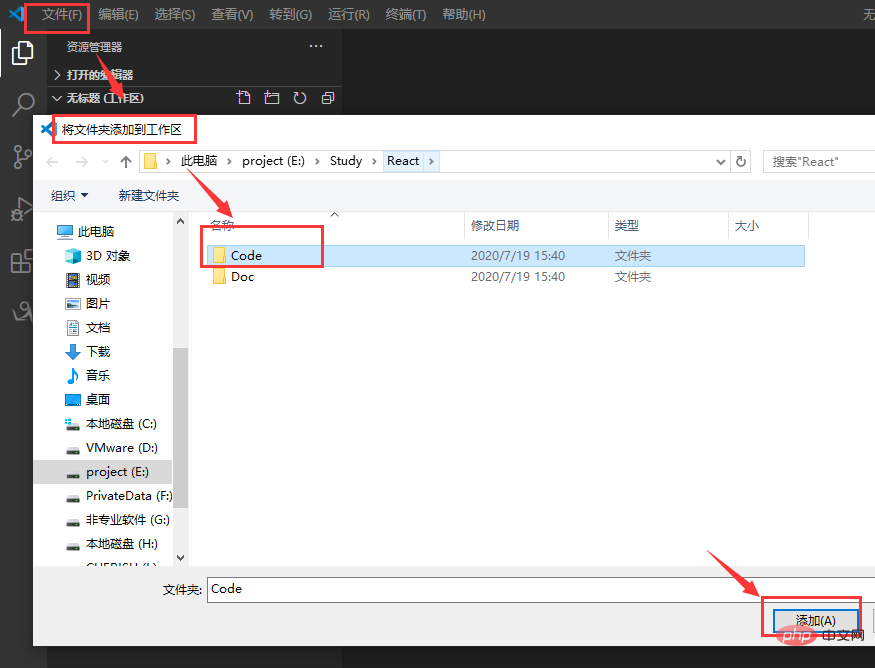Screen dimensions: 875x668
Task: Open the 文件(F) menu
Action: 61,15
